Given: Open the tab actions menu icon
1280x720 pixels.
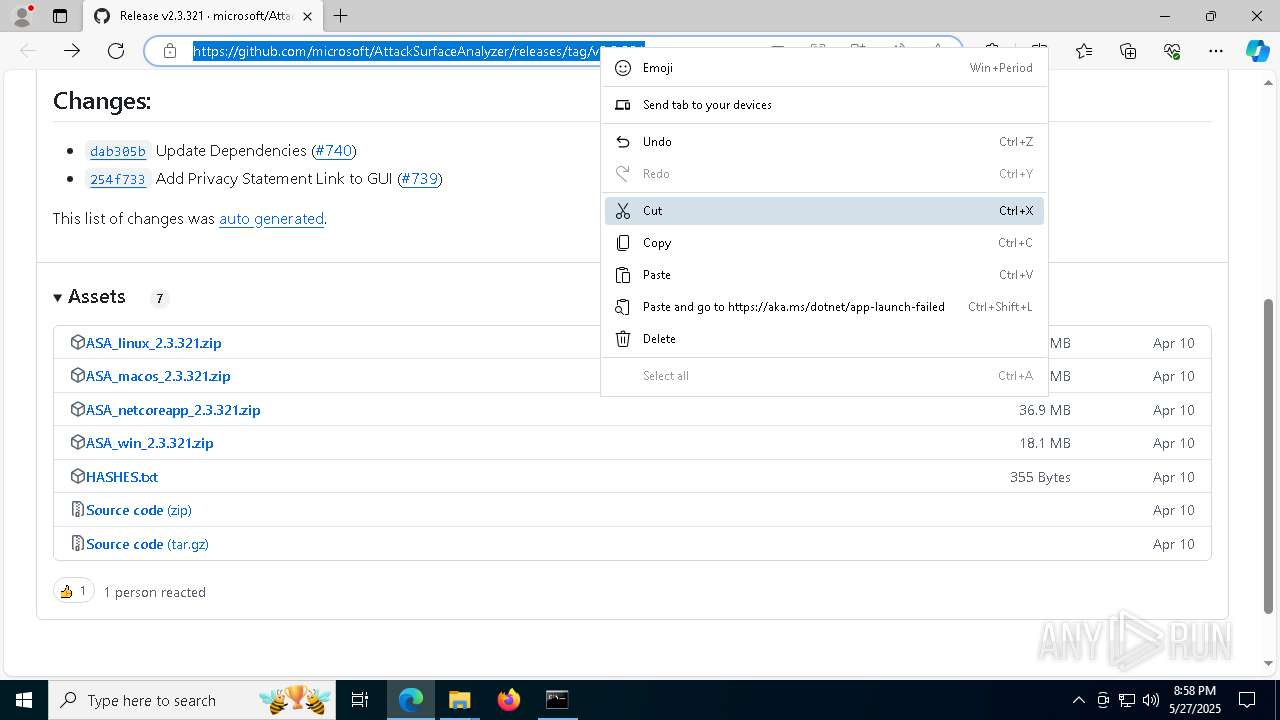Looking at the screenshot, I should (x=60, y=16).
